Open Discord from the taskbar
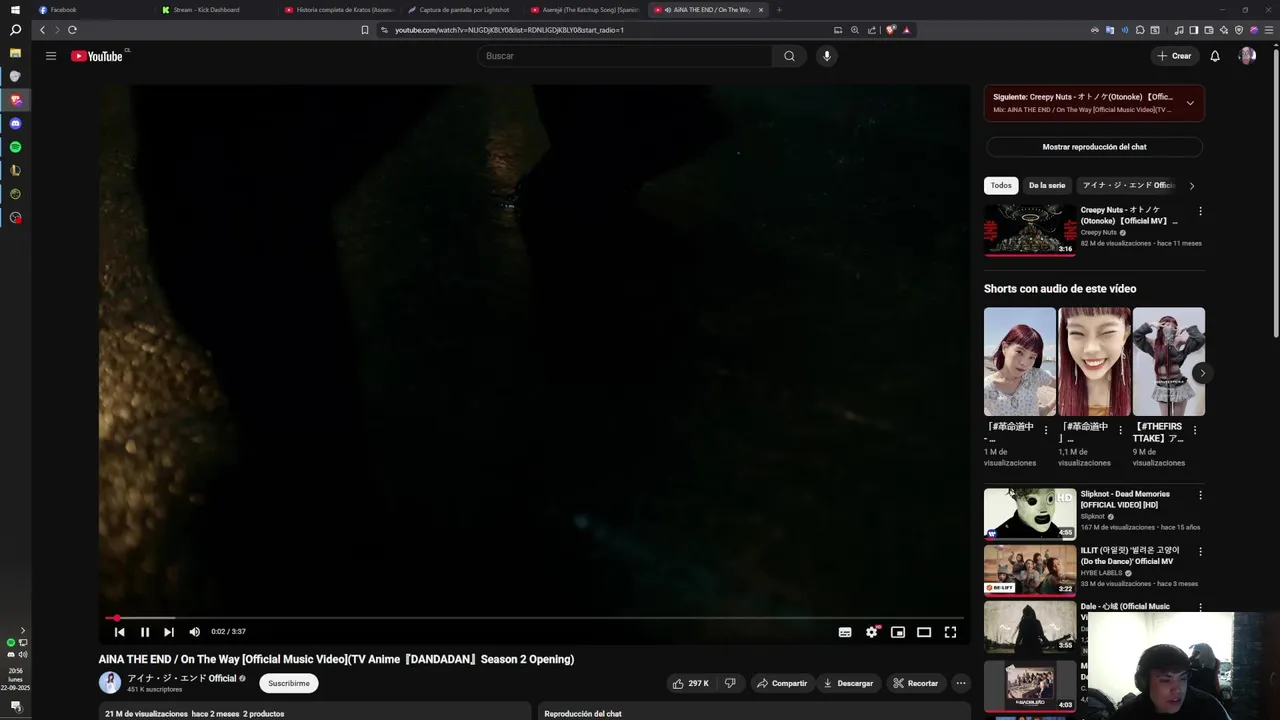The image size is (1280, 720). pos(15,123)
